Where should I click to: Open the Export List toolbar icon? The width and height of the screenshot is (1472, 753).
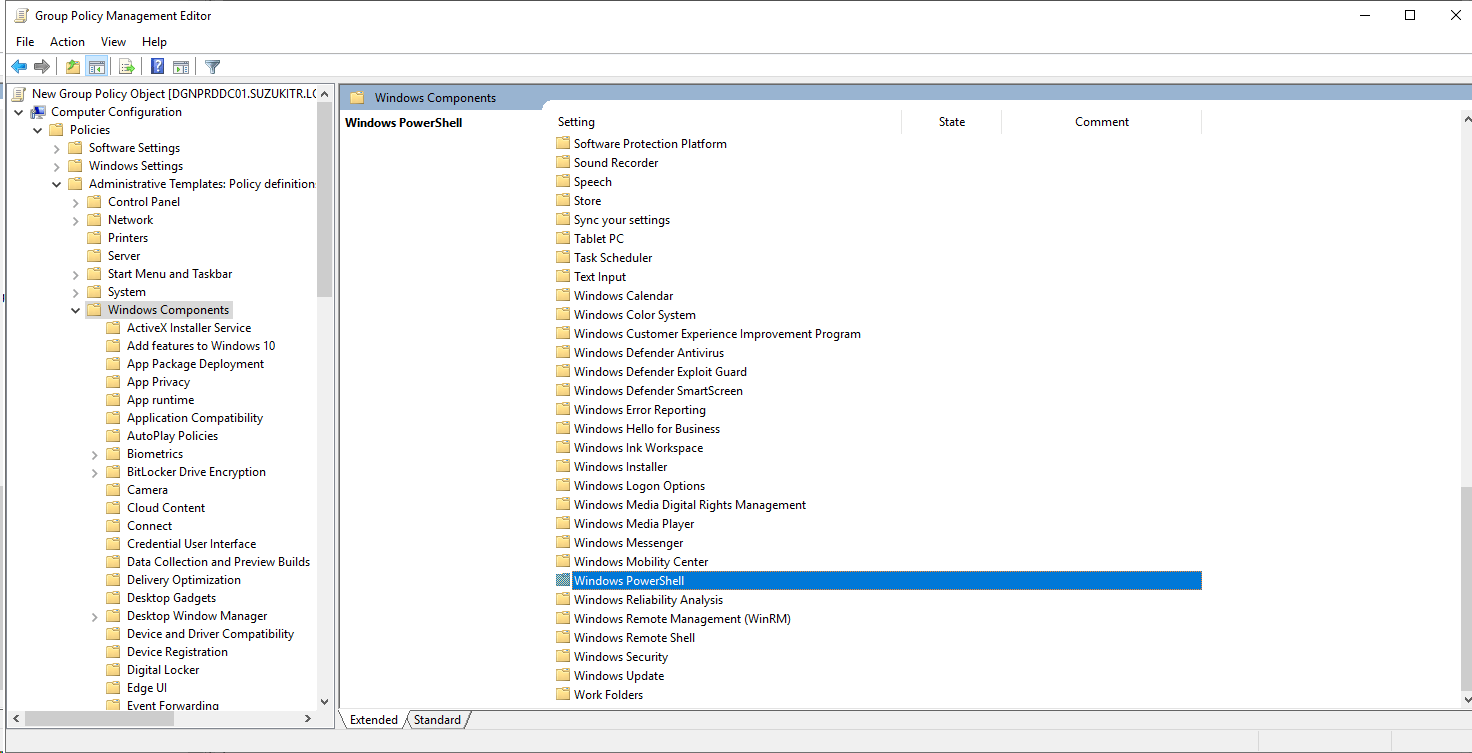coord(126,66)
